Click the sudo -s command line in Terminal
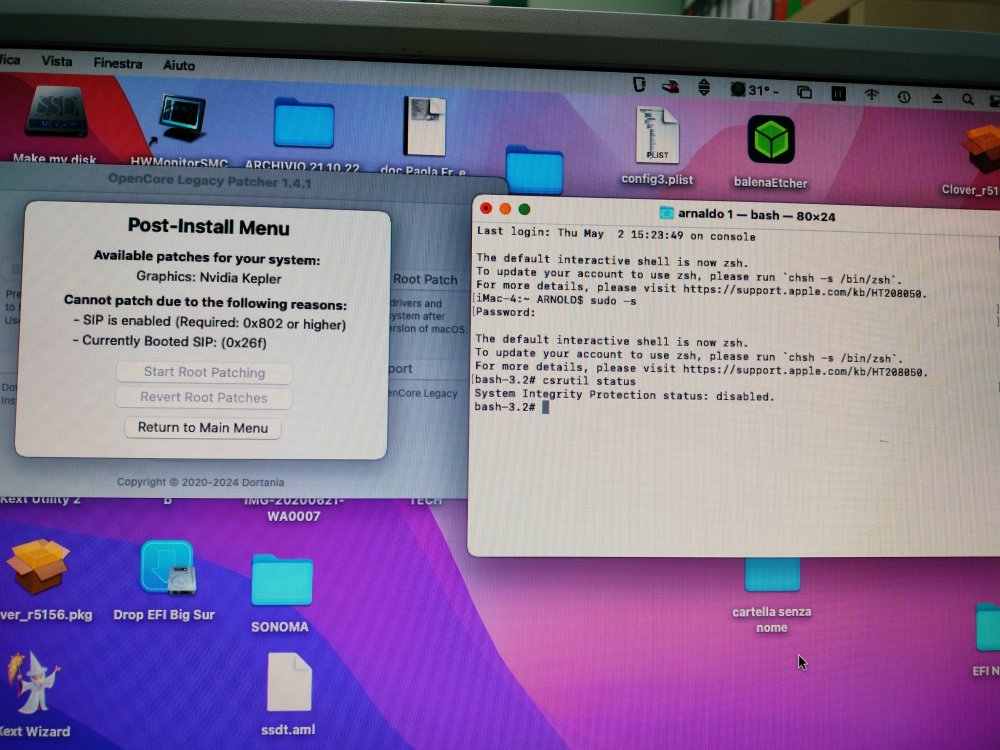Screen dimensions: 1000x750 555,300
